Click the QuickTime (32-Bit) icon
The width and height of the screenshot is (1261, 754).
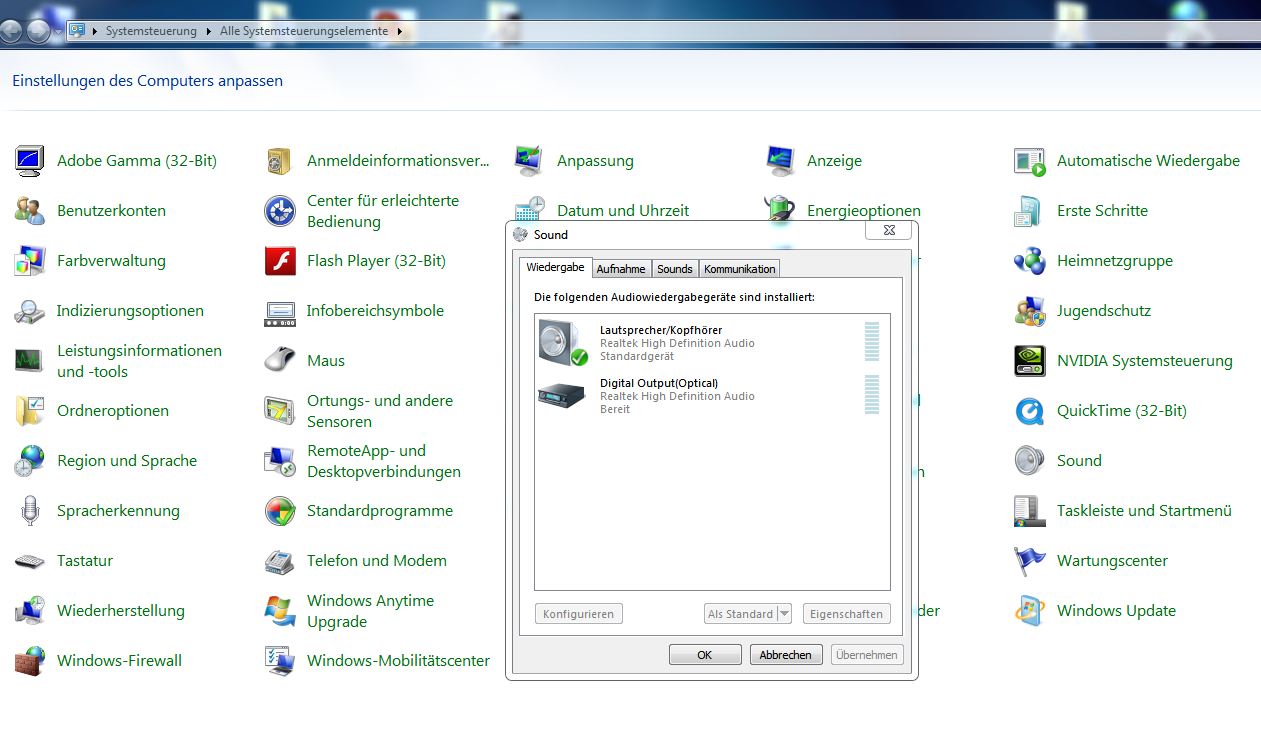tap(1029, 411)
